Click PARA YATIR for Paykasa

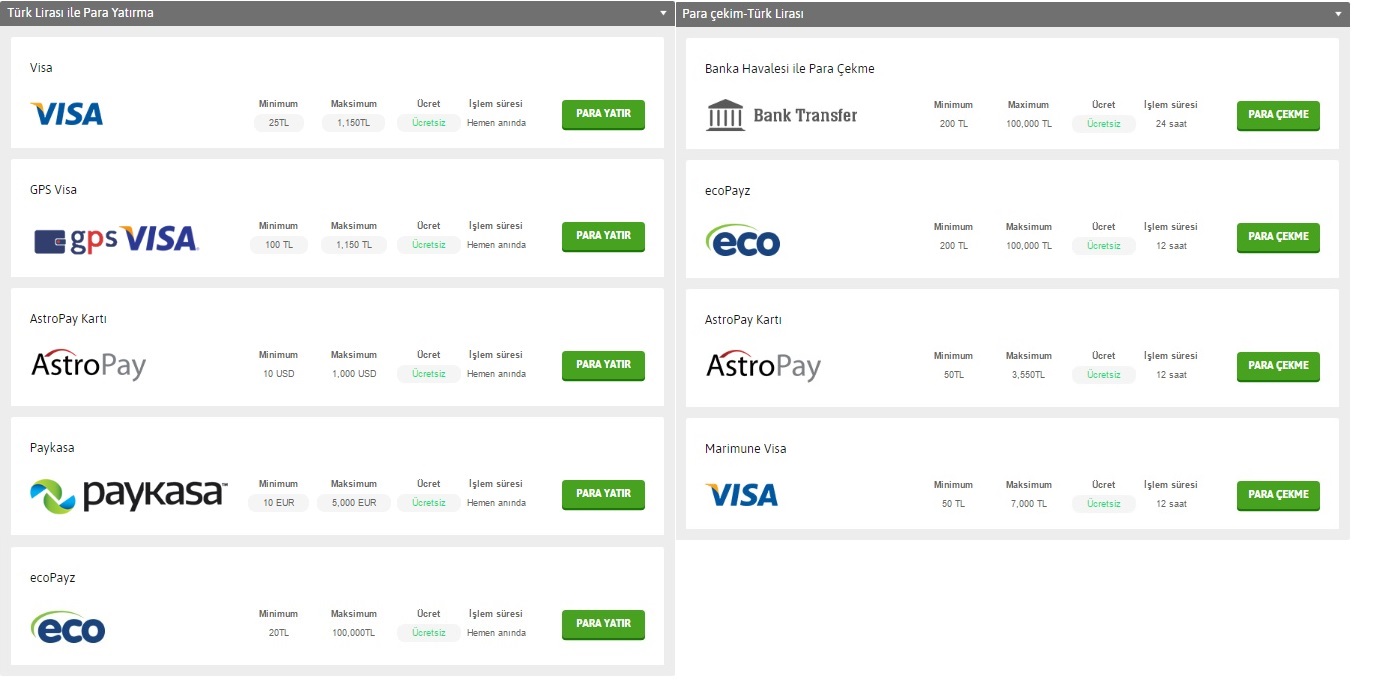click(603, 494)
